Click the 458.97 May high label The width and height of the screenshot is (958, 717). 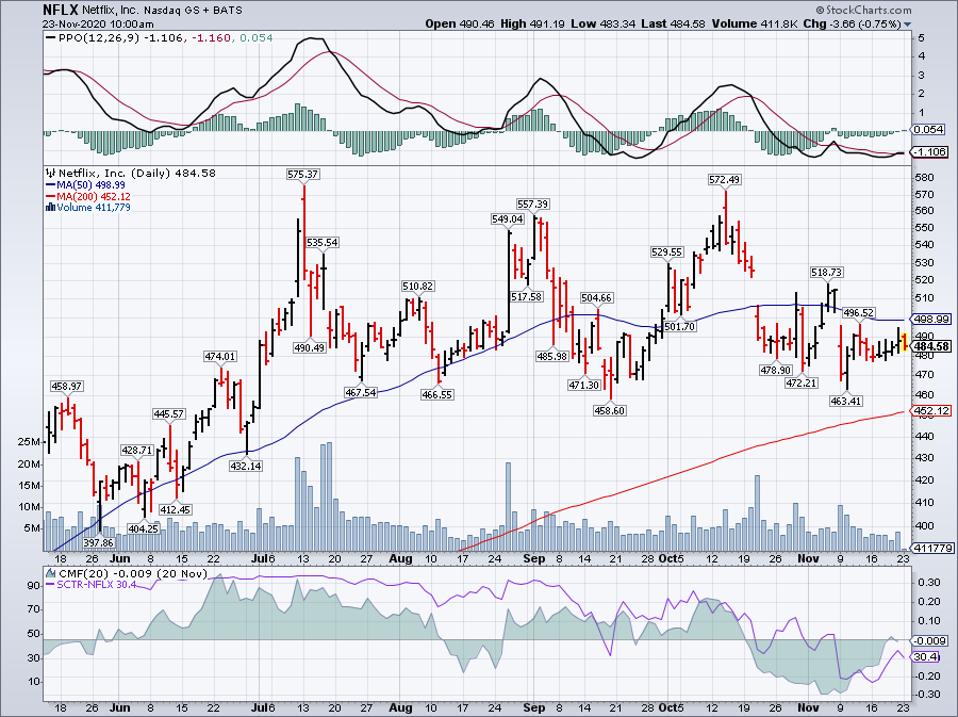coord(67,387)
